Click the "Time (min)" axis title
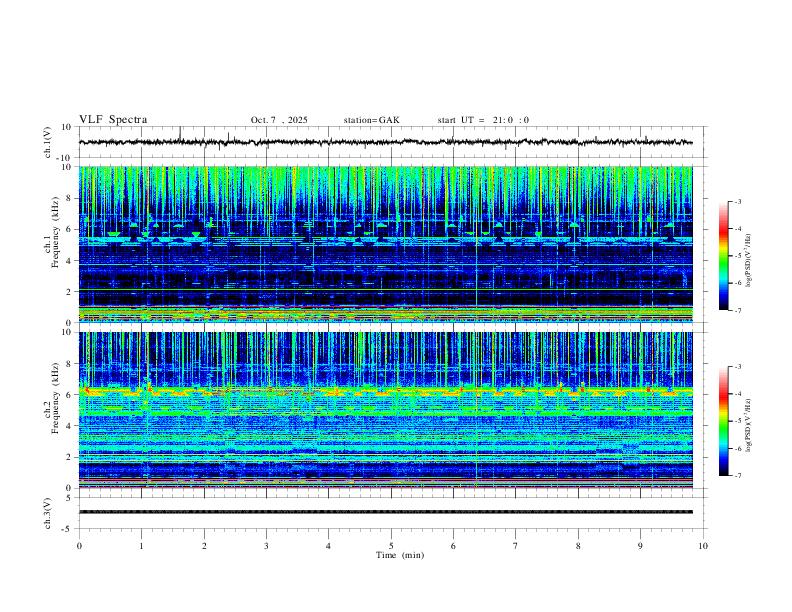 [400, 555]
